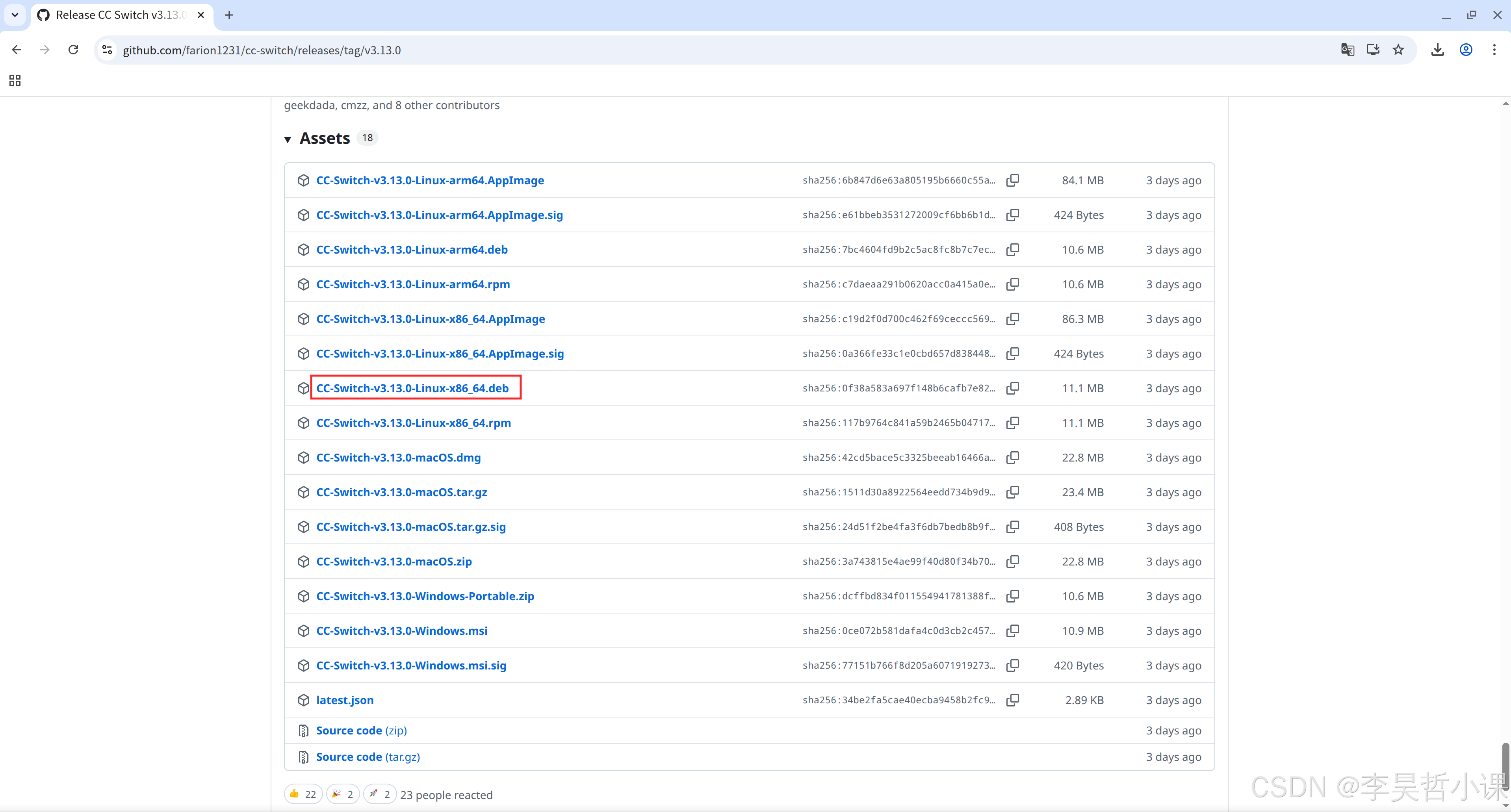Open the browser downloads icon
Image resolution: width=1511 pixels, height=812 pixels.
coord(1437,50)
